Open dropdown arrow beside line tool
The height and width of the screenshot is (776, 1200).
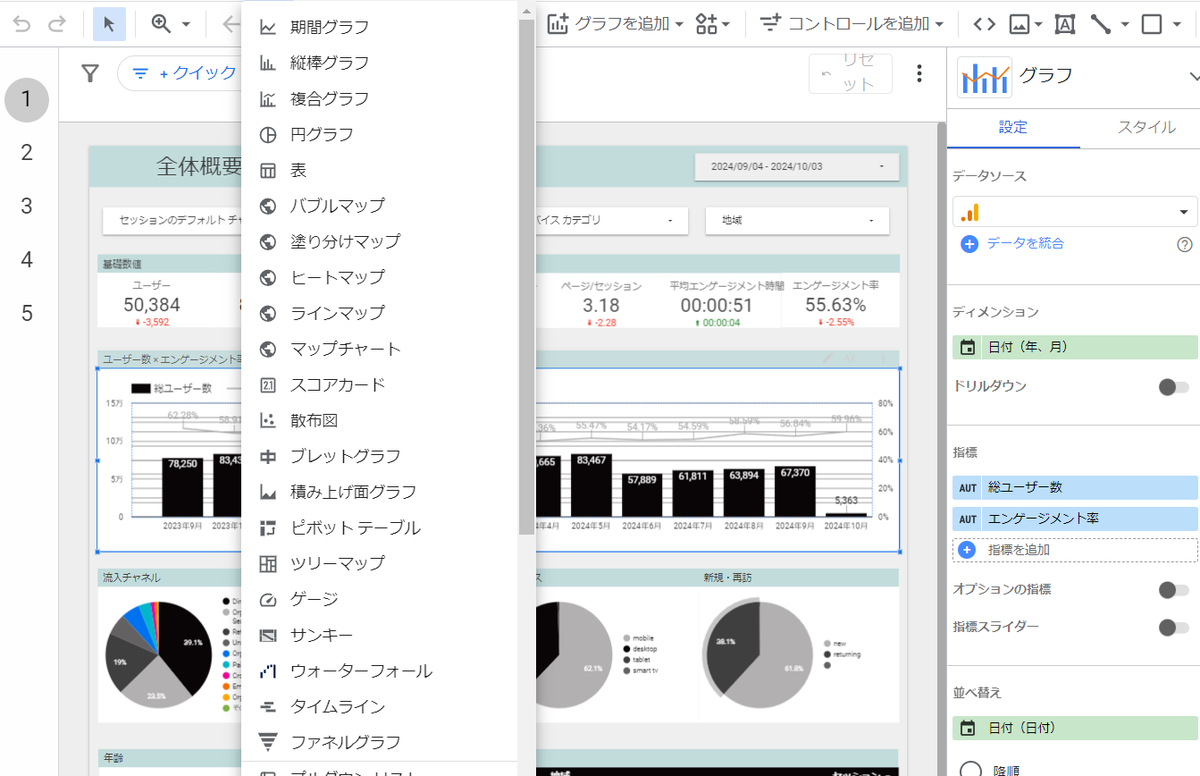(1125, 24)
